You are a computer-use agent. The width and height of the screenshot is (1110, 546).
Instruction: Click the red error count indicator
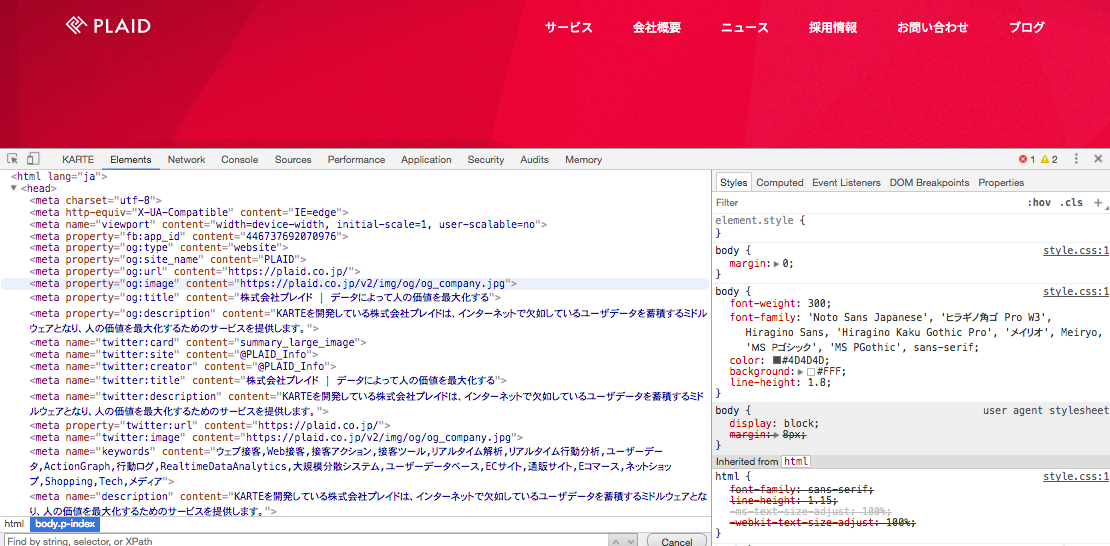(1026, 160)
